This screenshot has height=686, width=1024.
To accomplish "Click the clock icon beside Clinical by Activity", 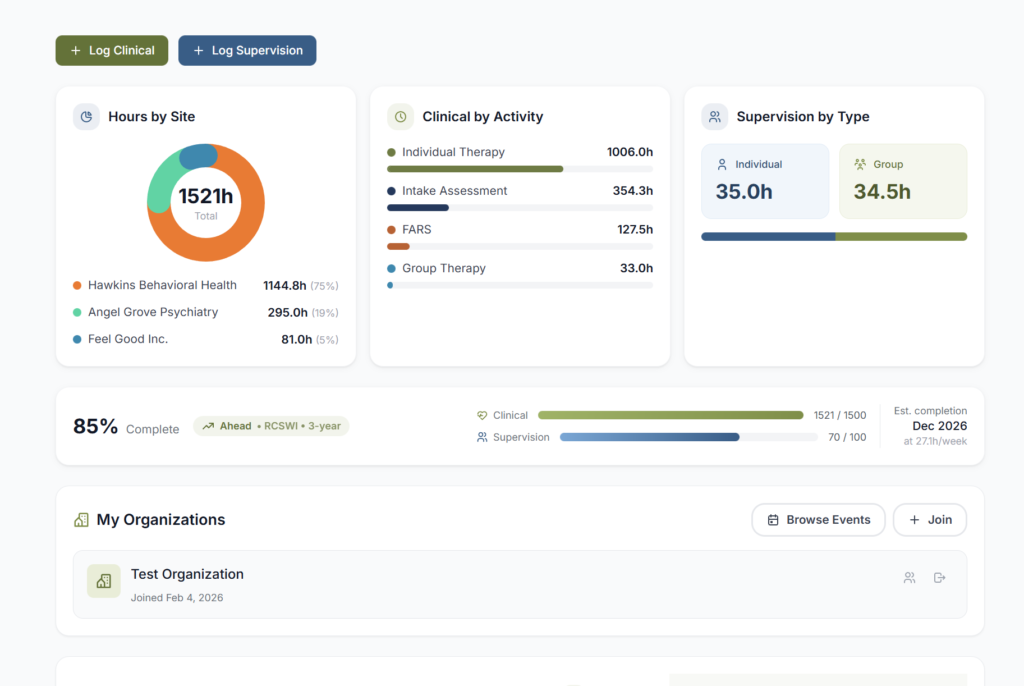I will pos(400,117).
